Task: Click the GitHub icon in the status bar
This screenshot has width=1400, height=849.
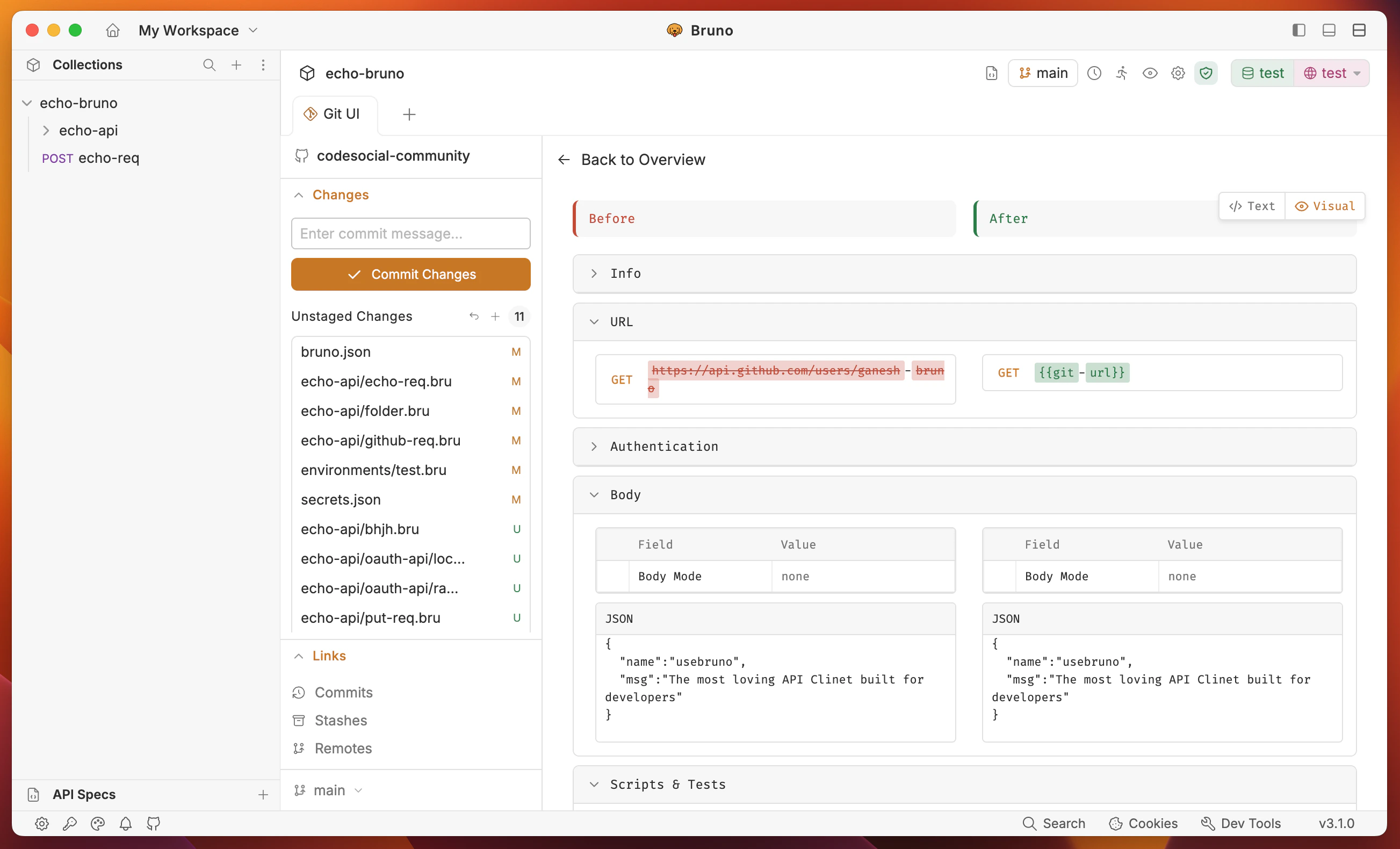Action: [153, 823]
